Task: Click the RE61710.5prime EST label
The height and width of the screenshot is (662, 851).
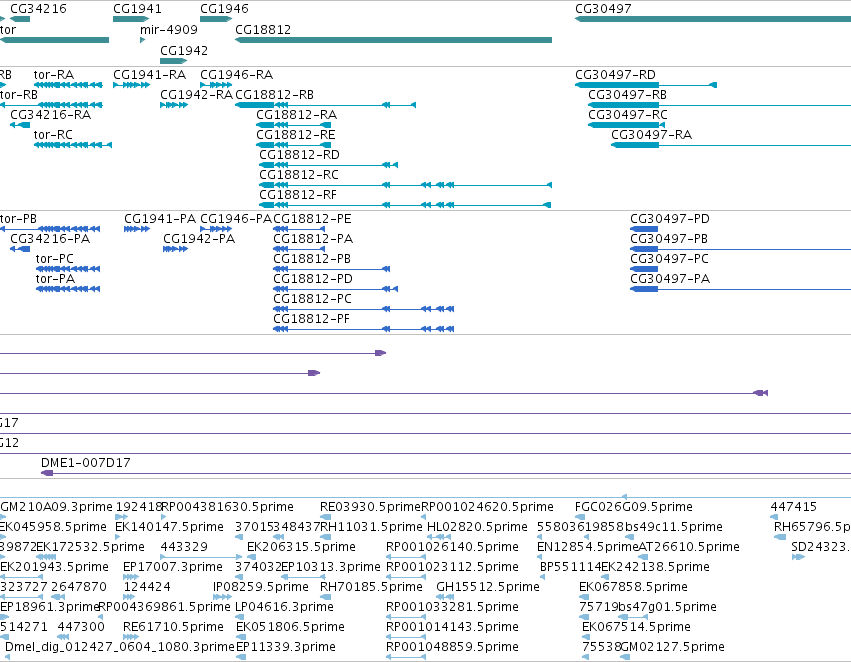Action: tap(173, 627)
